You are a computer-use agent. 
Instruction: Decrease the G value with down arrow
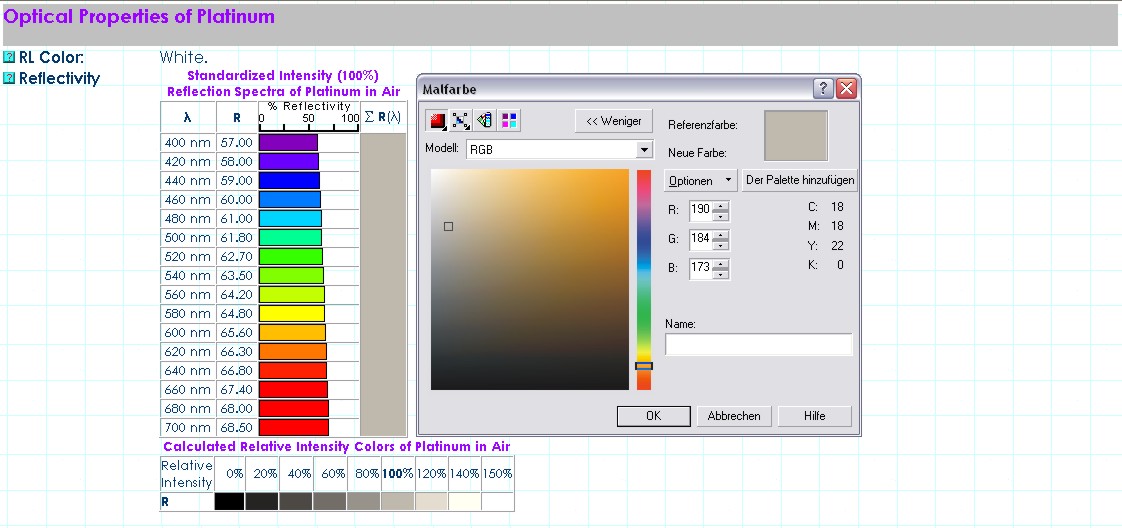pos(721,245)
